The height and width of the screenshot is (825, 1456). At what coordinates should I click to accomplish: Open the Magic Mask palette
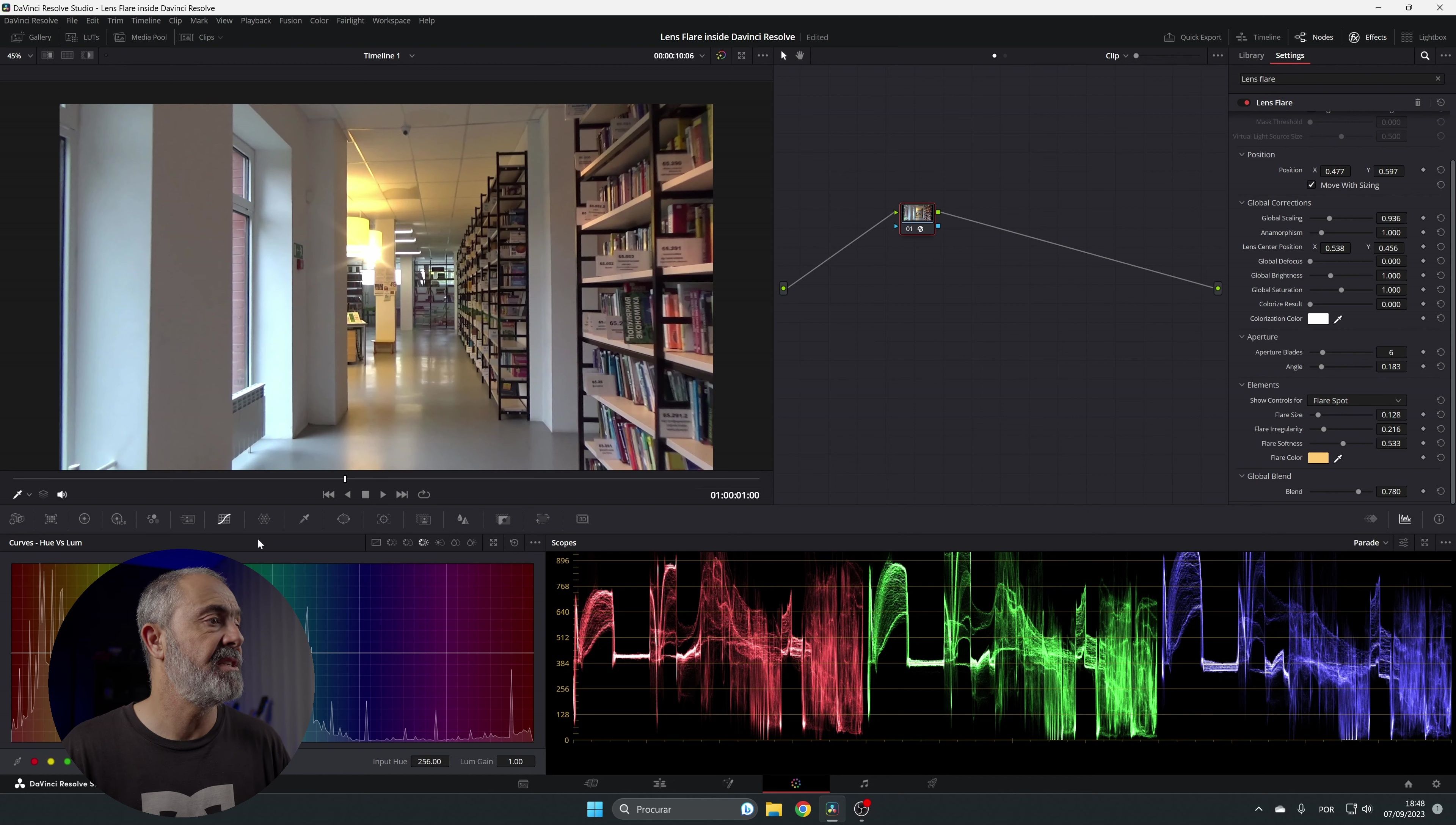click(423, 519)
